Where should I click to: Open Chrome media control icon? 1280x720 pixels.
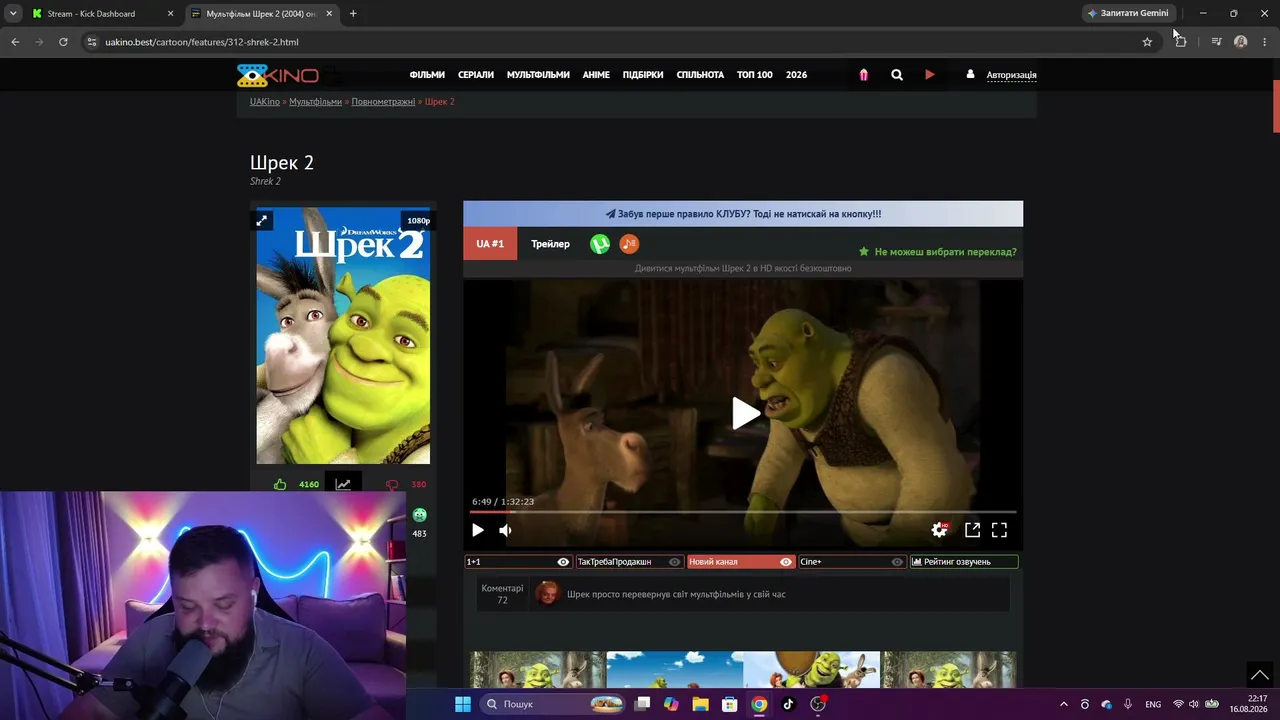(x=1216, y=42)
